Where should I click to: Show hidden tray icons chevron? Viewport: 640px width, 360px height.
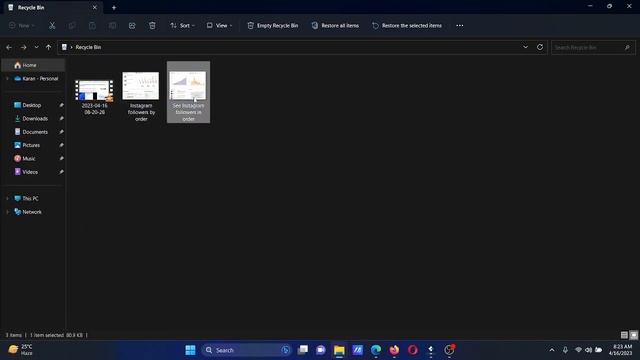[x=552, y=350]
